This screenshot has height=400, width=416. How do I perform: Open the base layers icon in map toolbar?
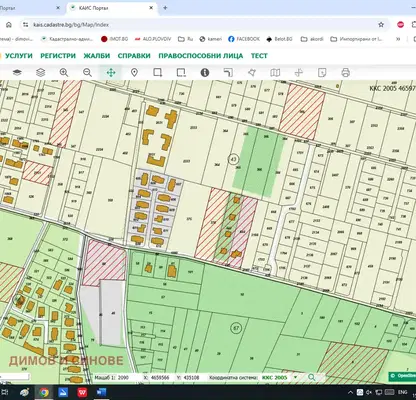(17, 72)
